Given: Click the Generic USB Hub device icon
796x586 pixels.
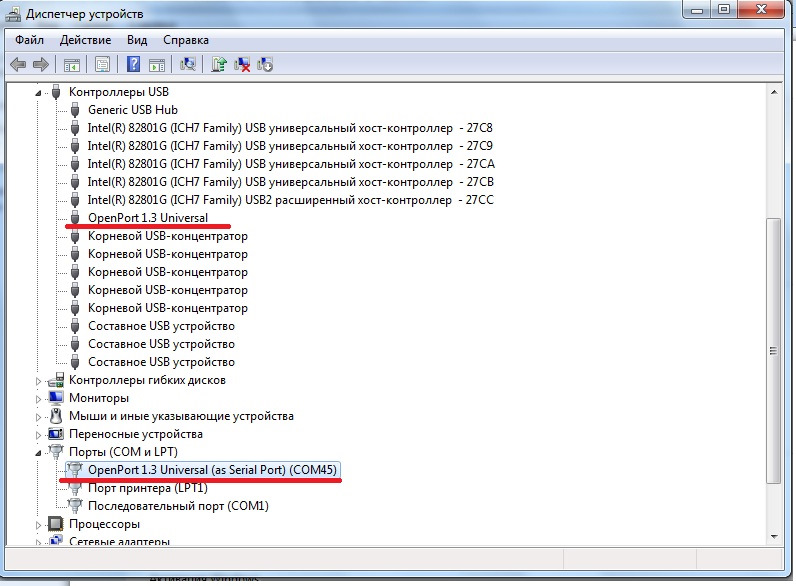Looking at the screenshot, I should click(x=75, y=110).
